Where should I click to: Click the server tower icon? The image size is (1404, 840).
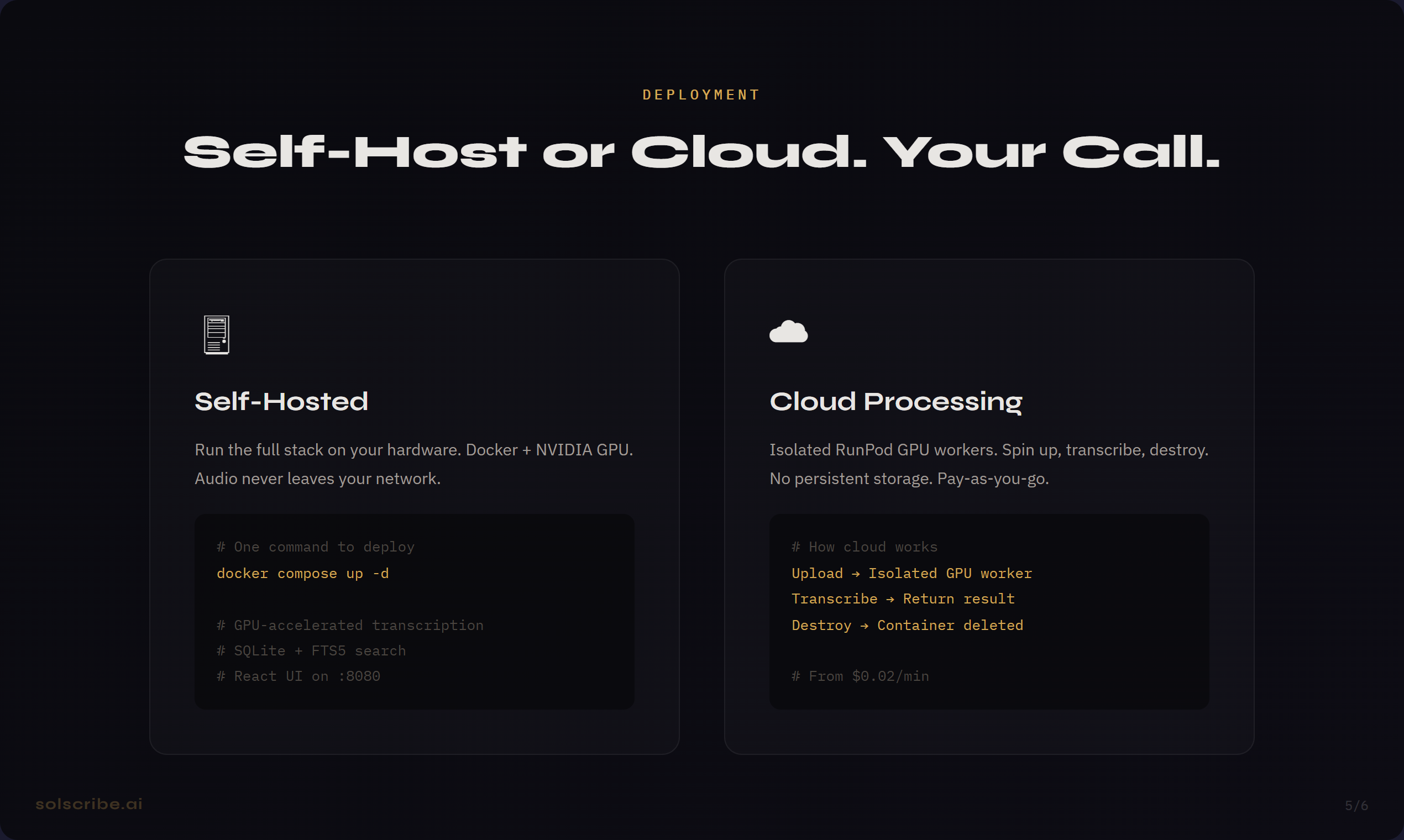pyautogui.click(x=216, y=334)
